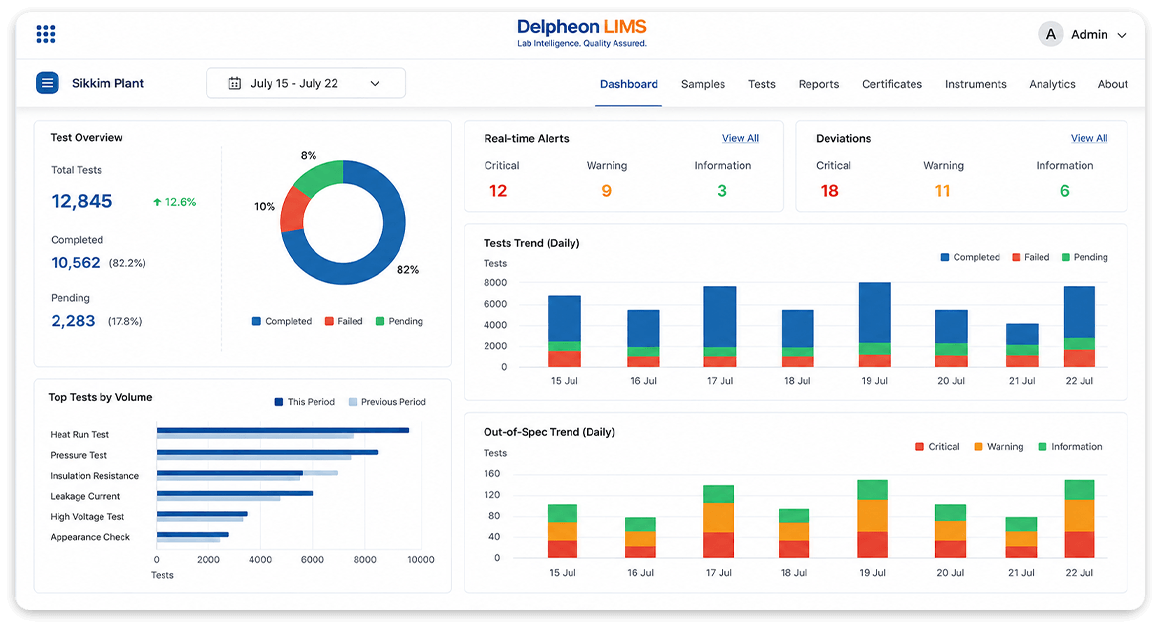Toggle Pending legend in Tests Trend
Screen dimensions: 1159x628
[1084, 257]
